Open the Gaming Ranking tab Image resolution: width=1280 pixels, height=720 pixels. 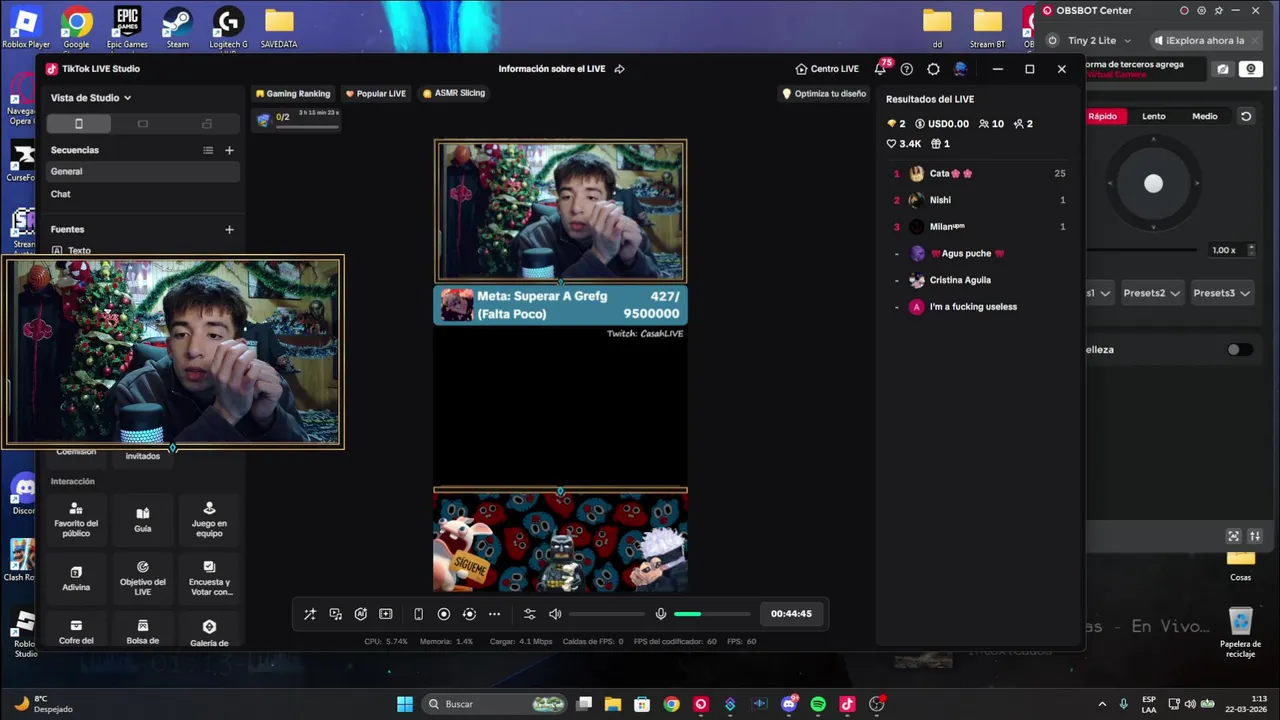click(x=293, y=93)
